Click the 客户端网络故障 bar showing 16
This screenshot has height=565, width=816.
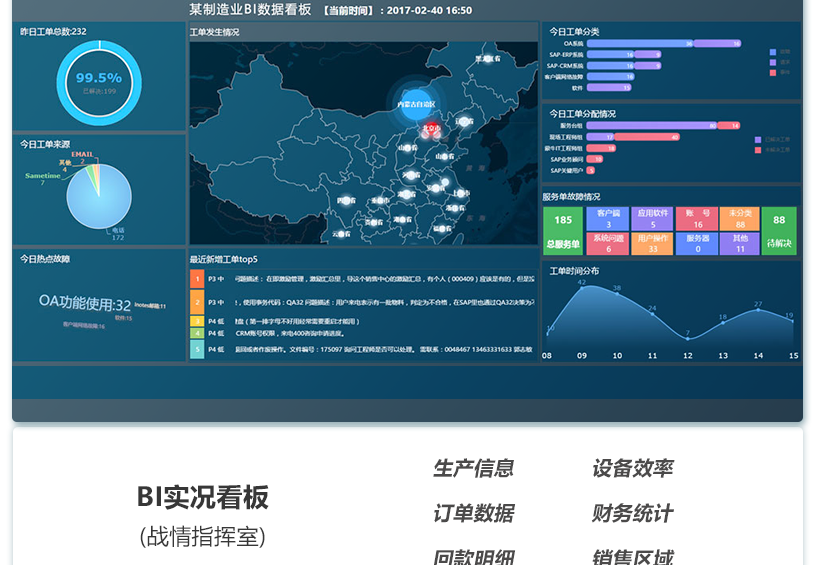coord(611,76)
